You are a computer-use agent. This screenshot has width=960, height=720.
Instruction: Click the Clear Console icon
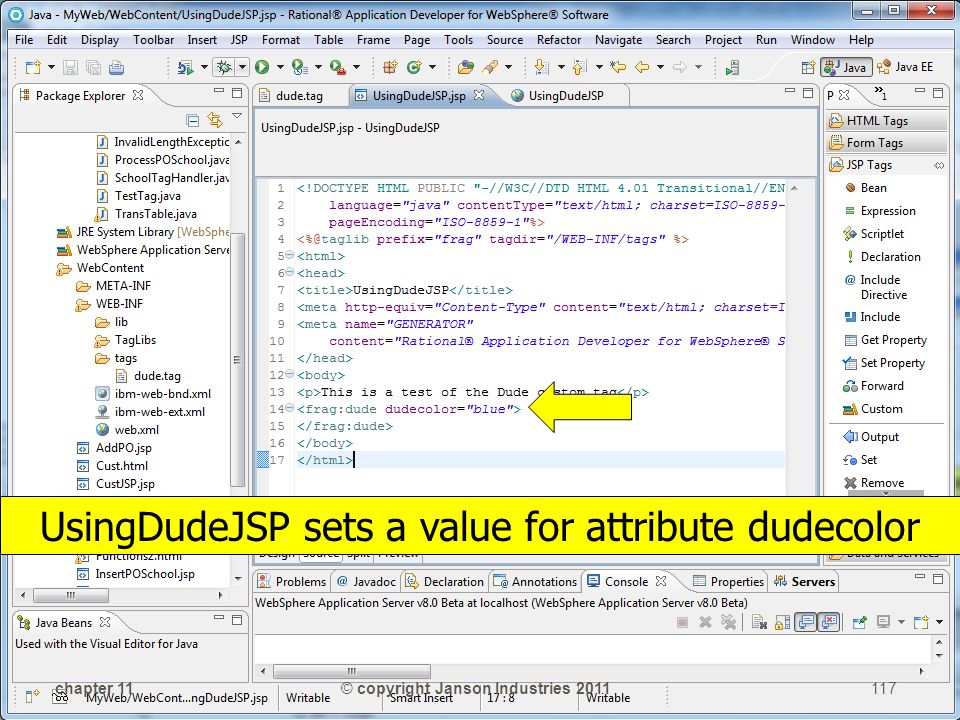[760, 622]
